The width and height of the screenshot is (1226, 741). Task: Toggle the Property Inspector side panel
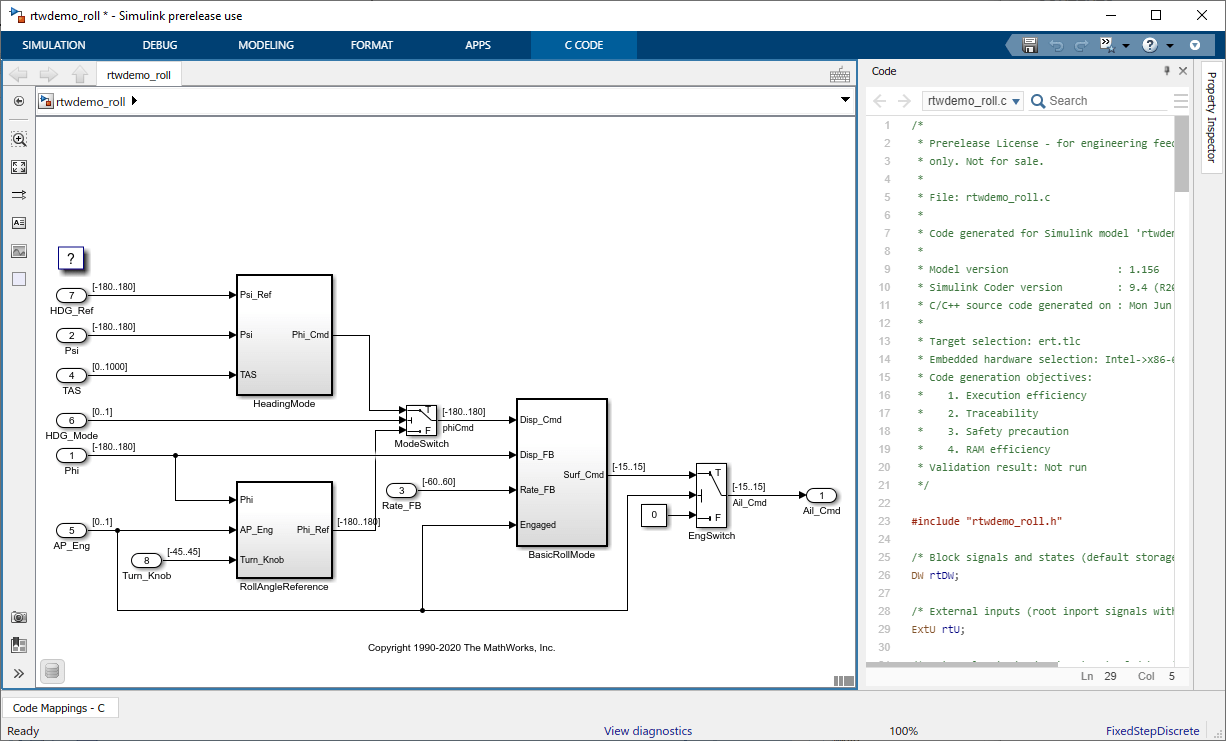[1211, 115]
